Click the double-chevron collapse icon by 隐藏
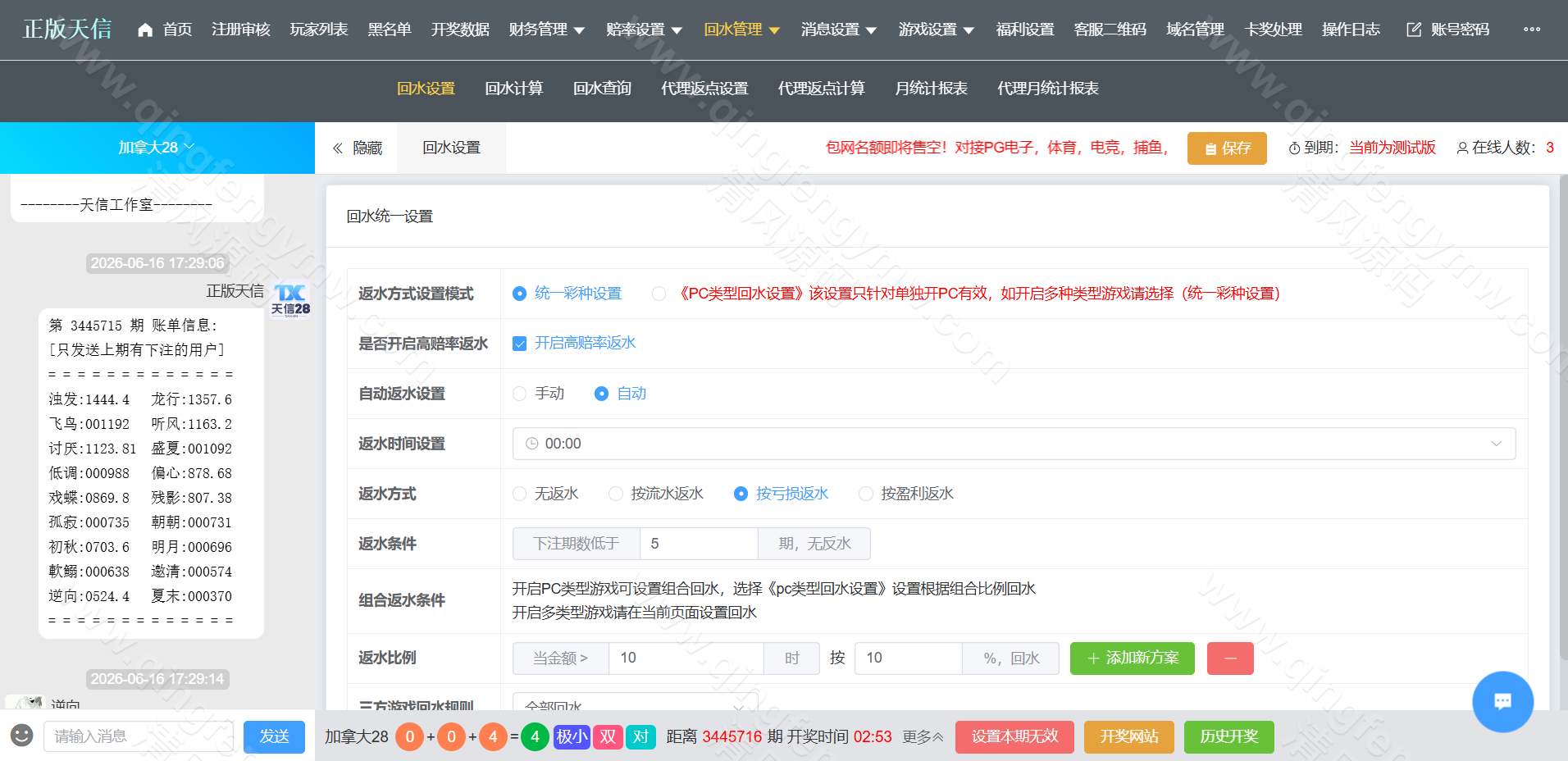The image size is (1568, 761). coord(337,148)
